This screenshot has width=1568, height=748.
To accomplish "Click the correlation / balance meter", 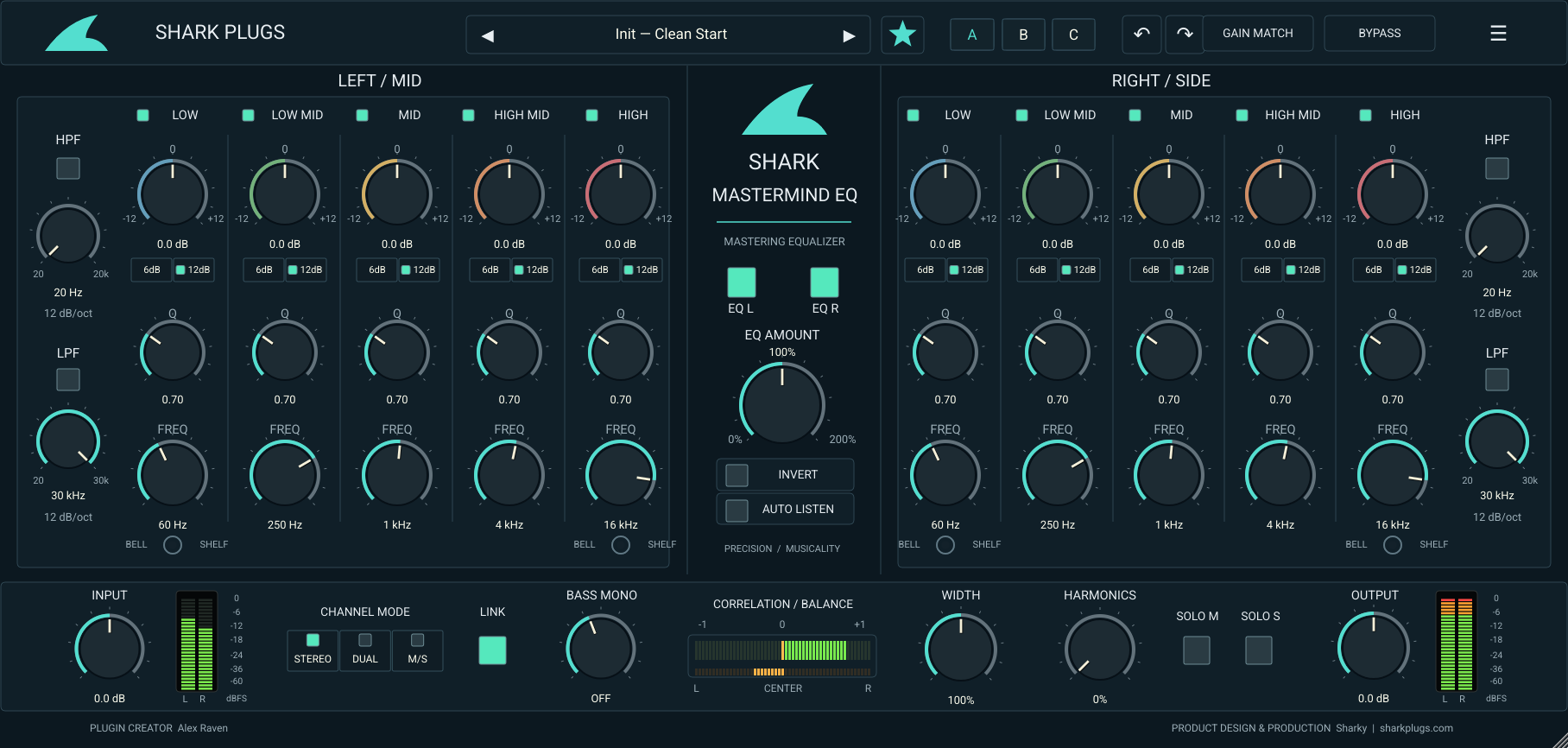I will click(782, 657).
